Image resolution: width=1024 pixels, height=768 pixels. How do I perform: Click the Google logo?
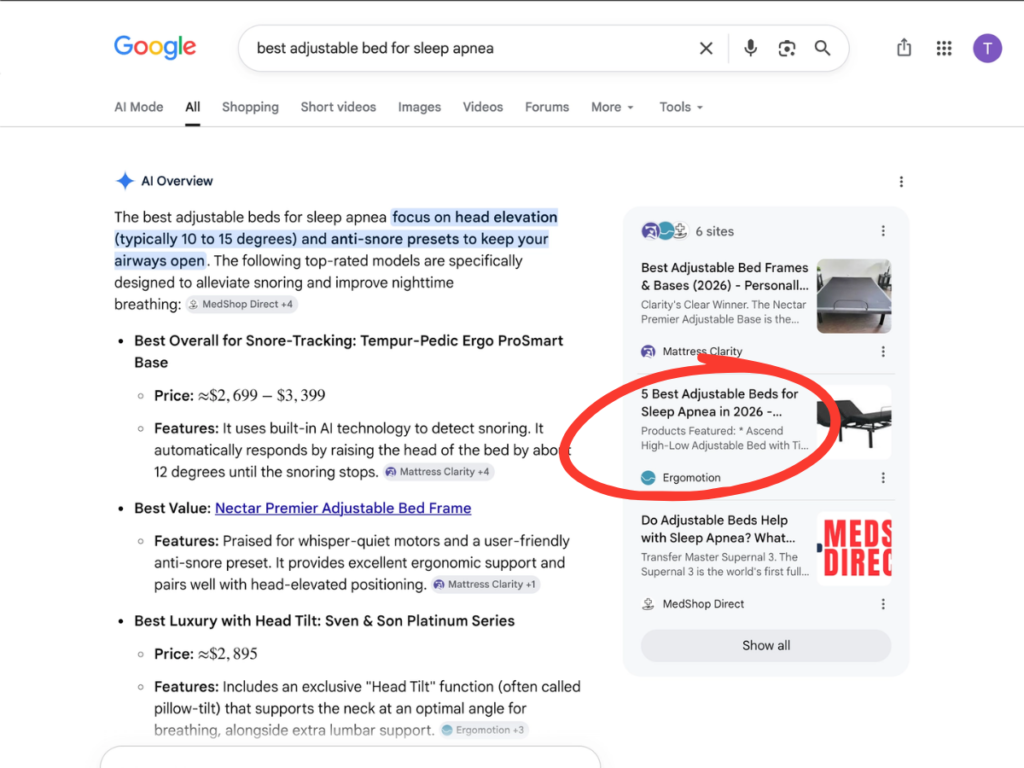[155, 47]
